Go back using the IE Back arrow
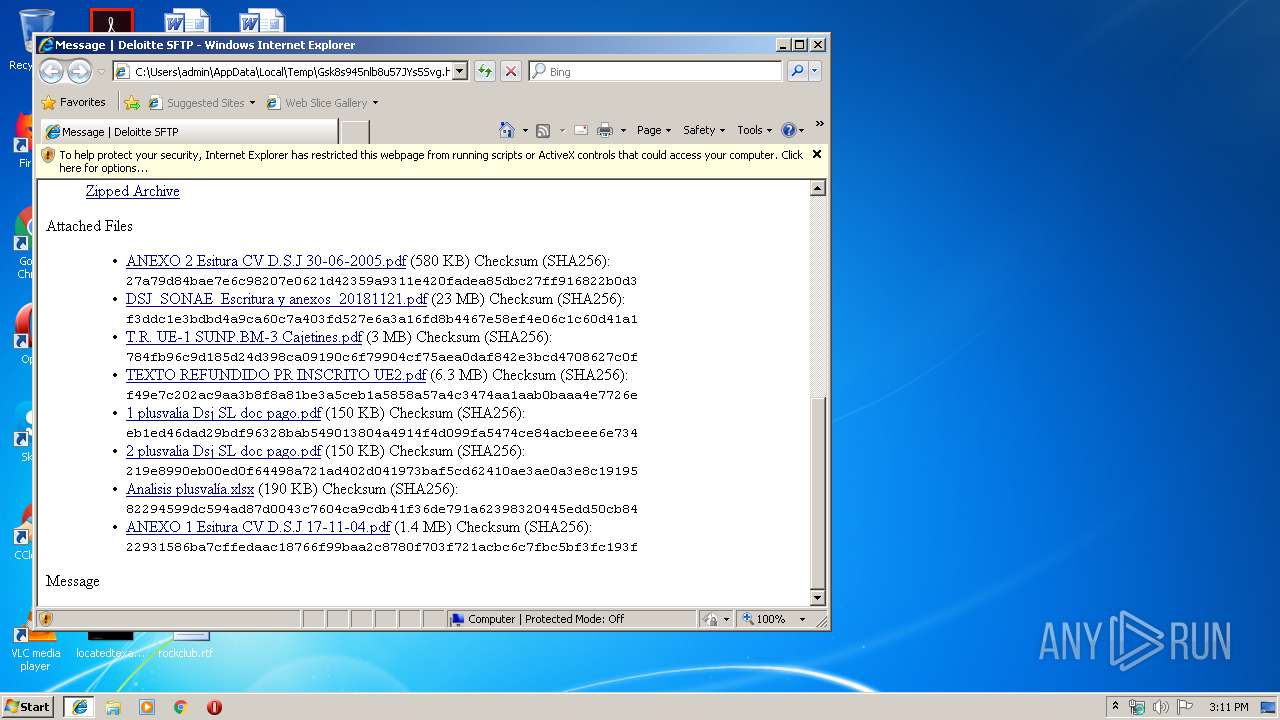 pyautogui.click(x=52, y=71)
